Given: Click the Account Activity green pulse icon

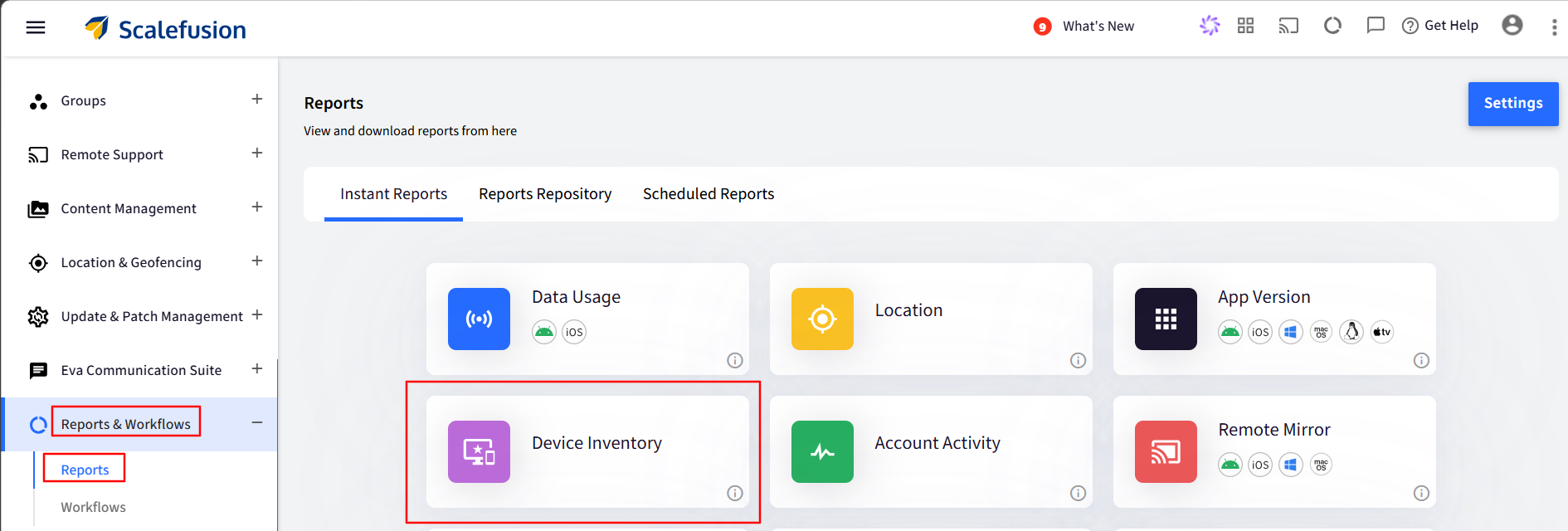Looking at the screenshot, I should [x=822, y=451].
